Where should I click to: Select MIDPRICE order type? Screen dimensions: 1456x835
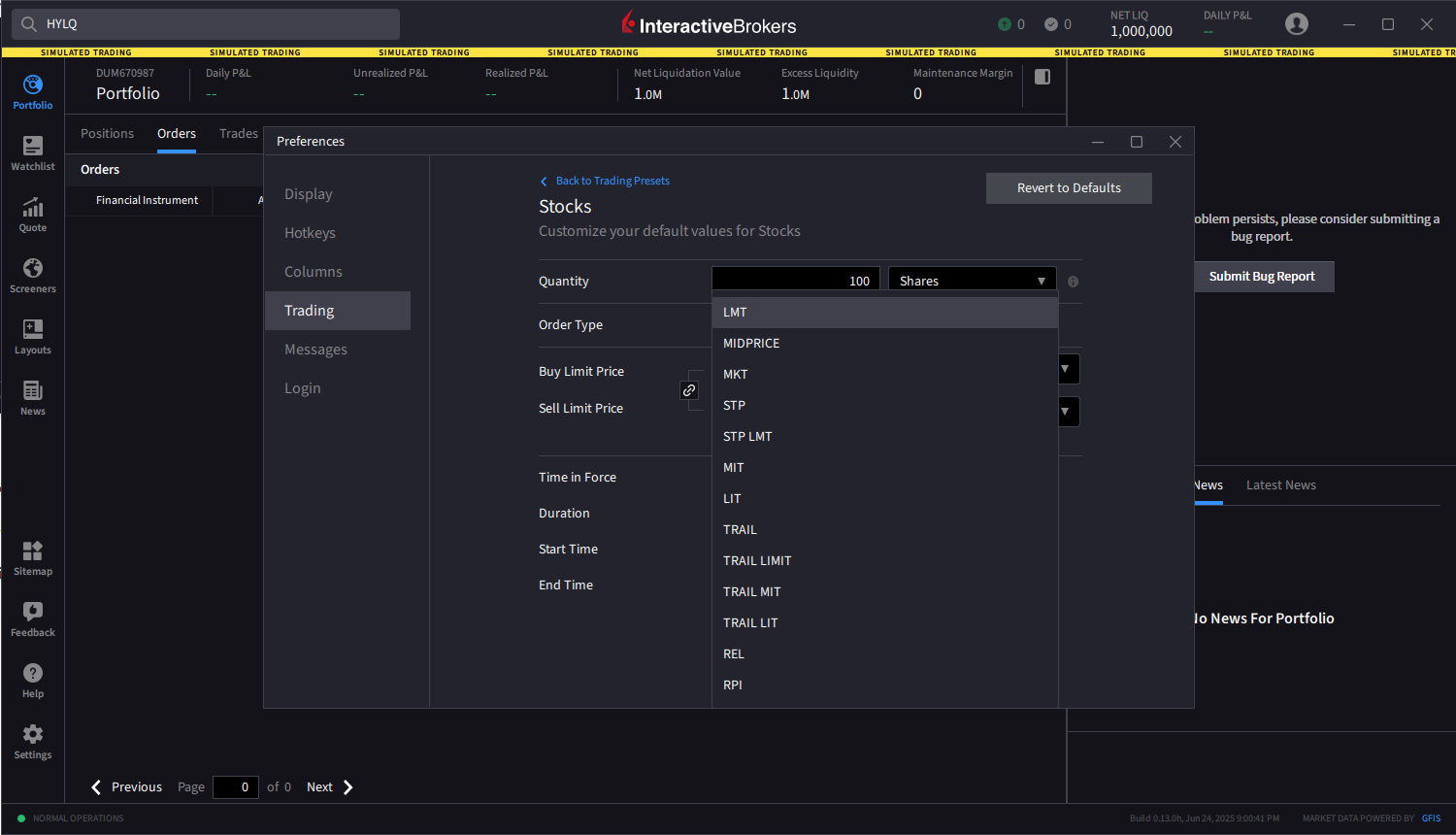tap(884, 344)
